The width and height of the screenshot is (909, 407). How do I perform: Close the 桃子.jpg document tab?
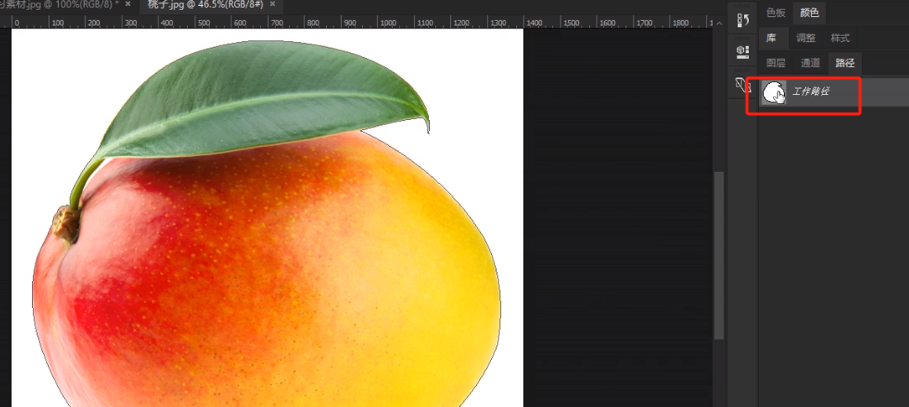point(272,4)
